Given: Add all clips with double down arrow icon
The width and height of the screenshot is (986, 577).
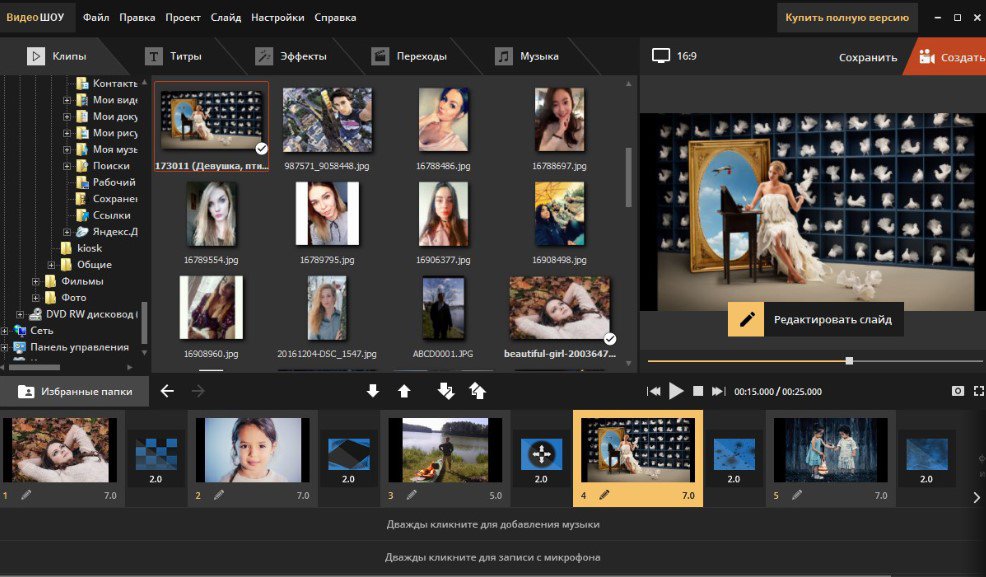Looking at the screenshot, I should (x=446, y=391).
